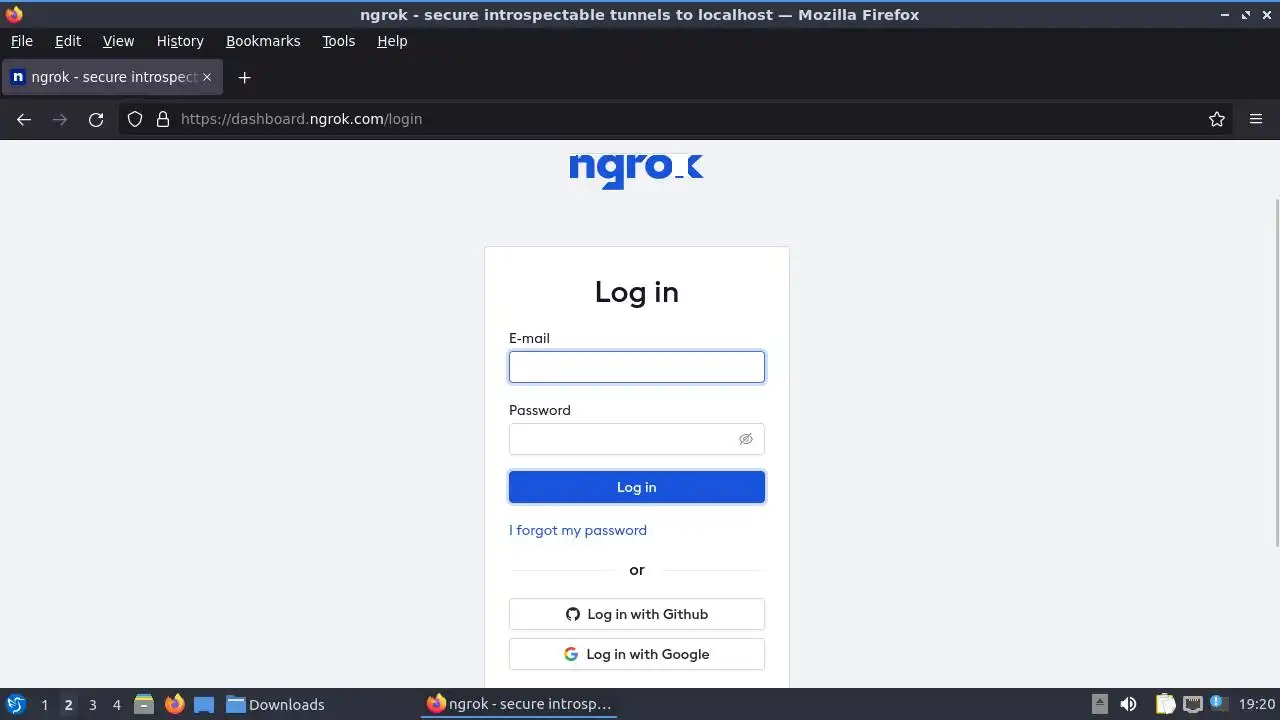Open the clipboard tray icon
The image size is (1280, 720).
pyautogui.click(x=1165, y=704)
